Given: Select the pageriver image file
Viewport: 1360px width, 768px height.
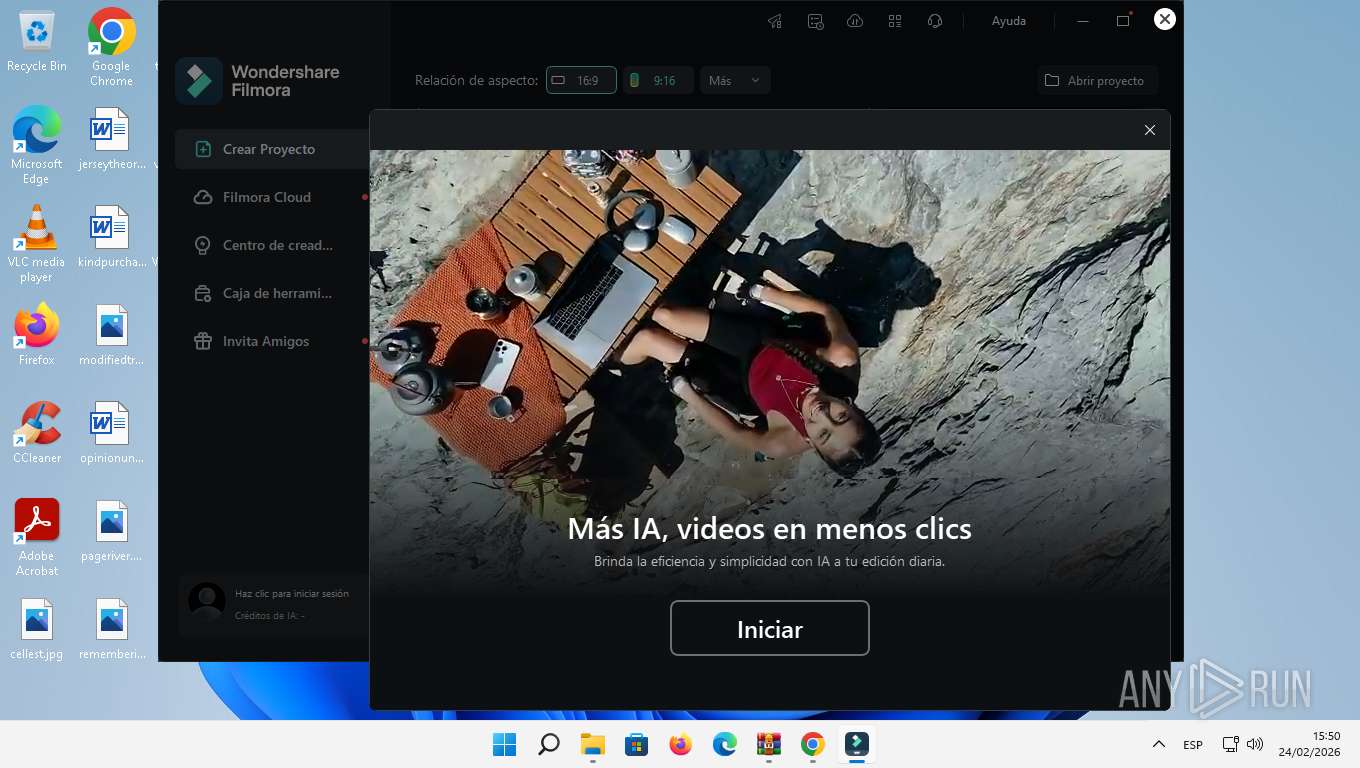Looking at the screenshot, I should tap(111, 531).
